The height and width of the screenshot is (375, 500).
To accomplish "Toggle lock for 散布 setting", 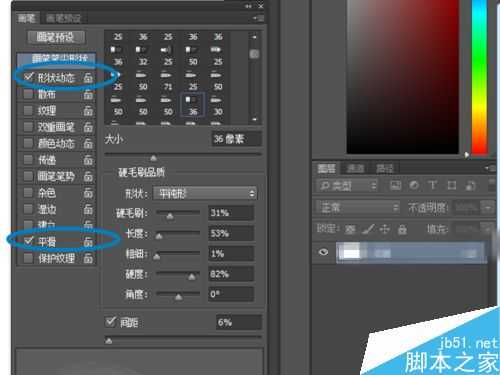I will (x=88, y=94).
